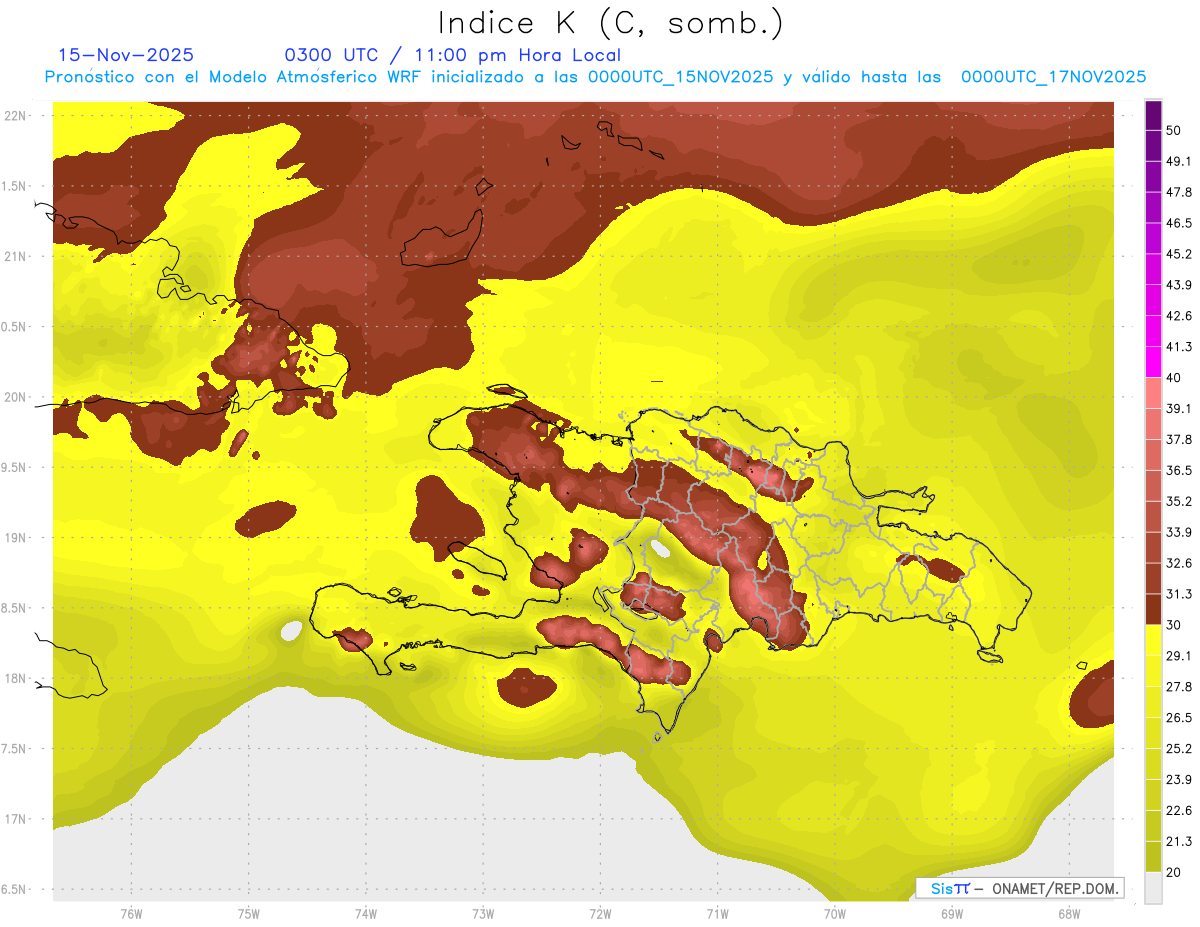This screenshot has width=1200, height=927.
Task: Click the '22N' latitude label
Action: pyautogui.click(x=15, y=116)
